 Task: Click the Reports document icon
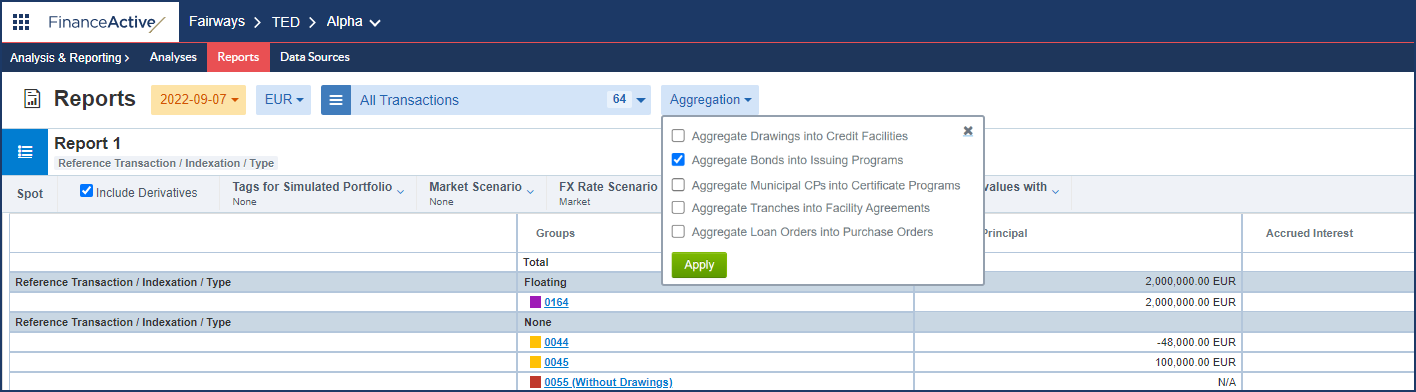pos(33,99)
